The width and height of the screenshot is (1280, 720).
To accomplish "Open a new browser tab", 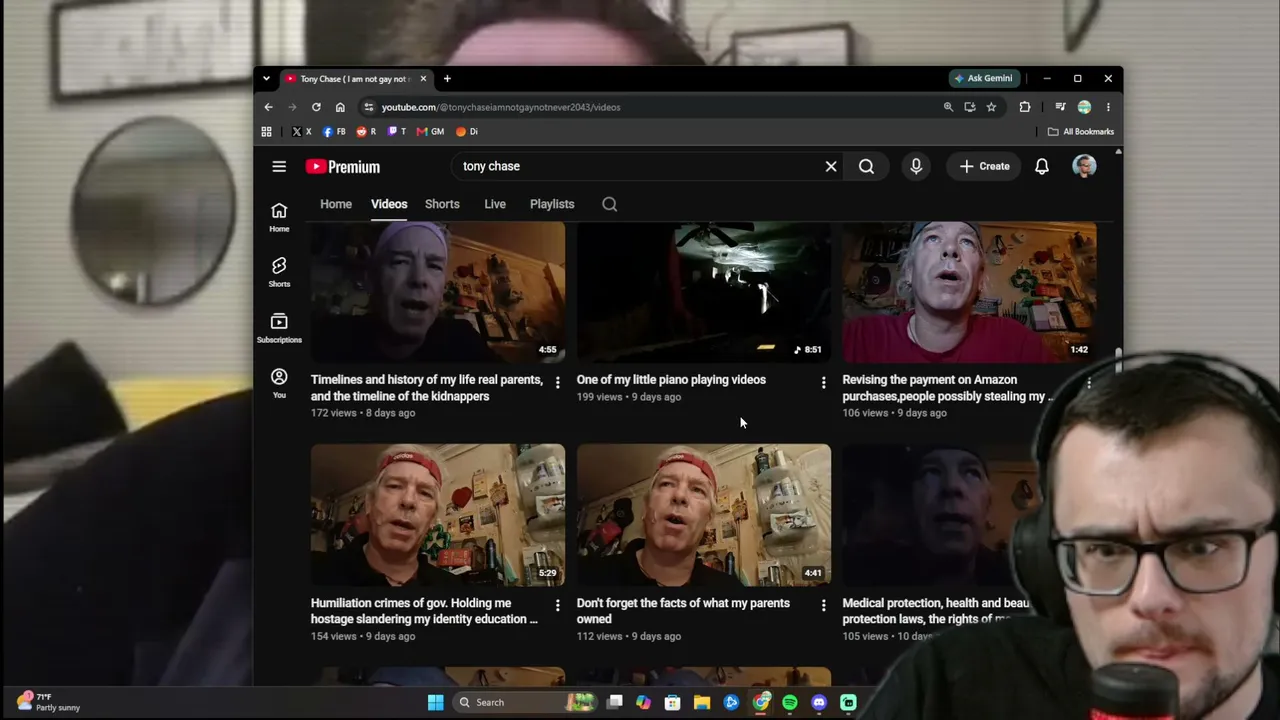I will pyautogui.click(x=447, y=79).
